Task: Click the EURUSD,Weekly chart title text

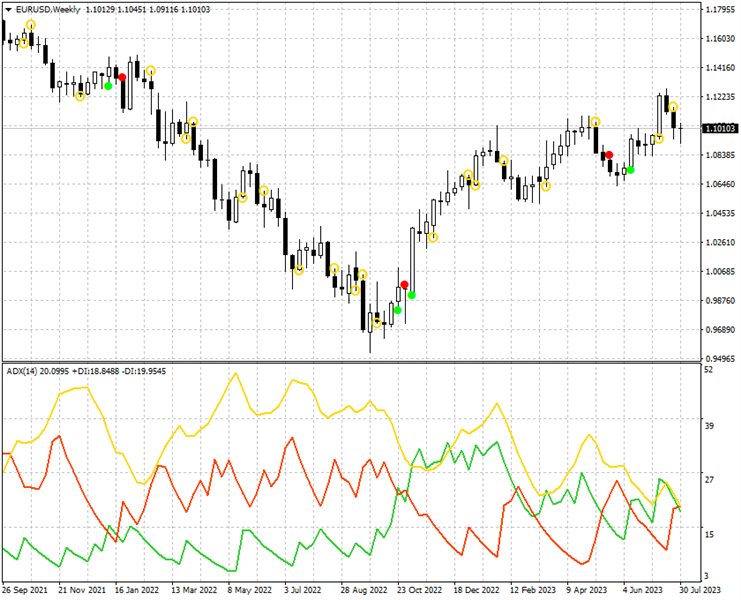Action: [48, 9]
